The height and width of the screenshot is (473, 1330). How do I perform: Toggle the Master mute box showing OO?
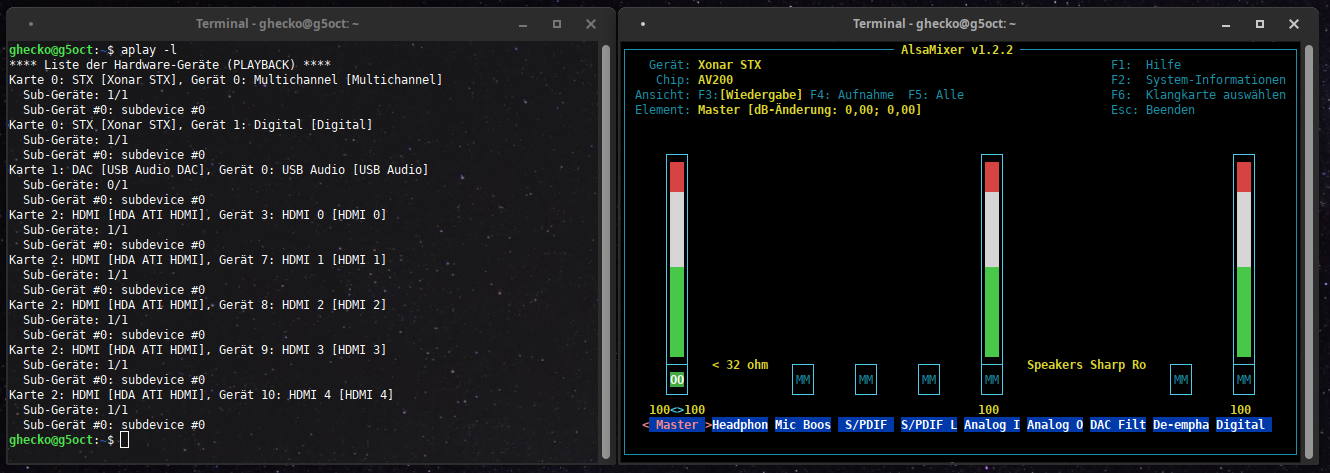[x=677, y=380]
